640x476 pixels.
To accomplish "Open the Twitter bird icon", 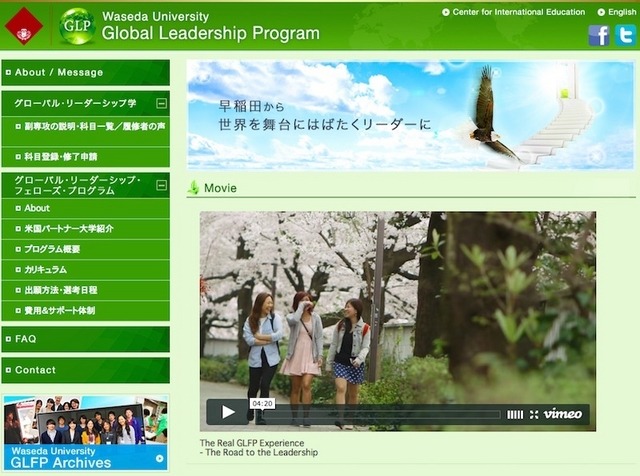I will (x=625, y=35).
